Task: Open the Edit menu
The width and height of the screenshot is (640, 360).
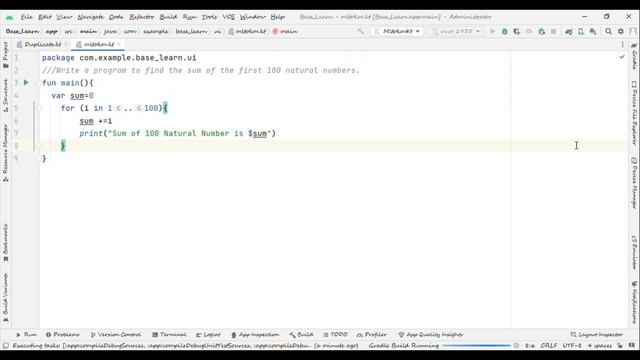Action: click(x=45, y=17)
